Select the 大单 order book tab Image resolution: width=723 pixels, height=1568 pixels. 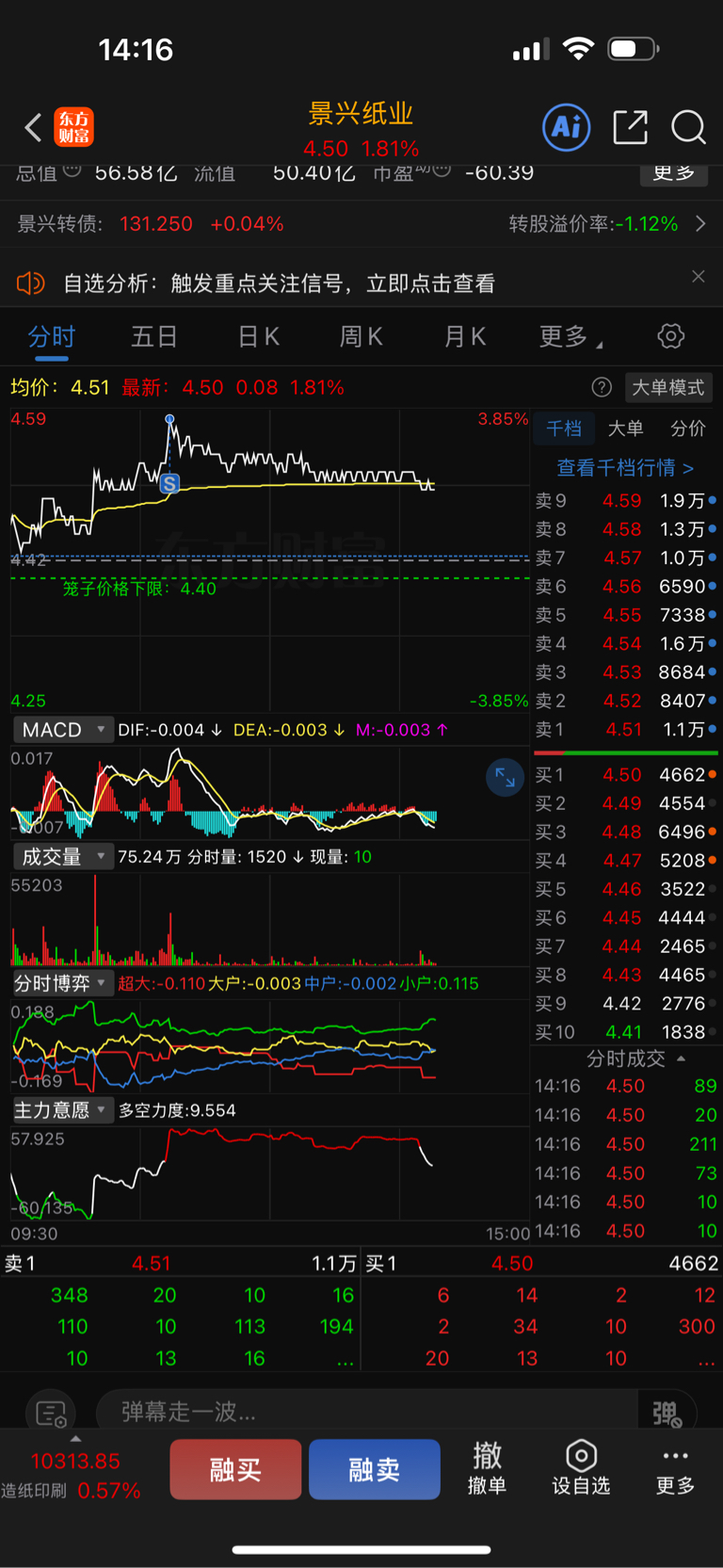click(x=625, y=428)
